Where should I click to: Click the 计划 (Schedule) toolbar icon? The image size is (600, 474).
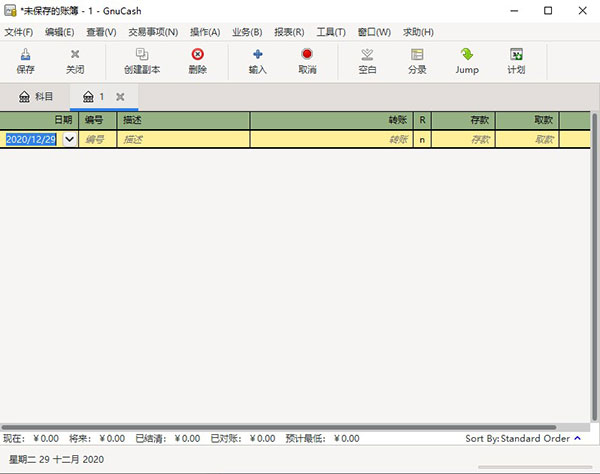pos(516,56)
